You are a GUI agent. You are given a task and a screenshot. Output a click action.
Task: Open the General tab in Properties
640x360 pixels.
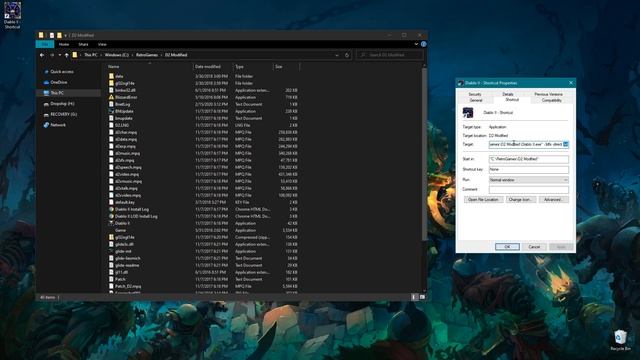click(x=476, y=100)
